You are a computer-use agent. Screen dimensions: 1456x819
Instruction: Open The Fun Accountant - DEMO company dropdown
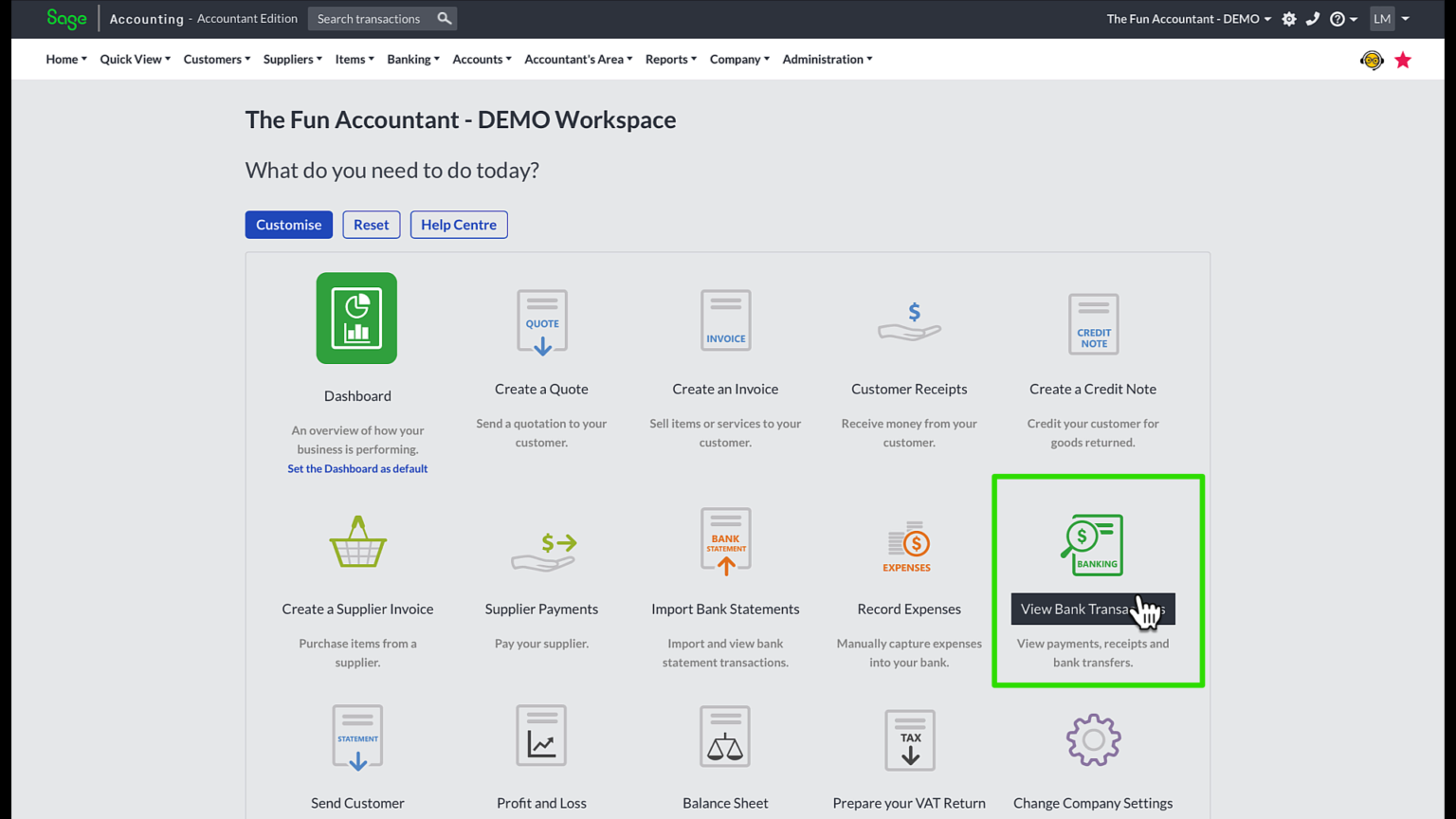pos(1187,18)
